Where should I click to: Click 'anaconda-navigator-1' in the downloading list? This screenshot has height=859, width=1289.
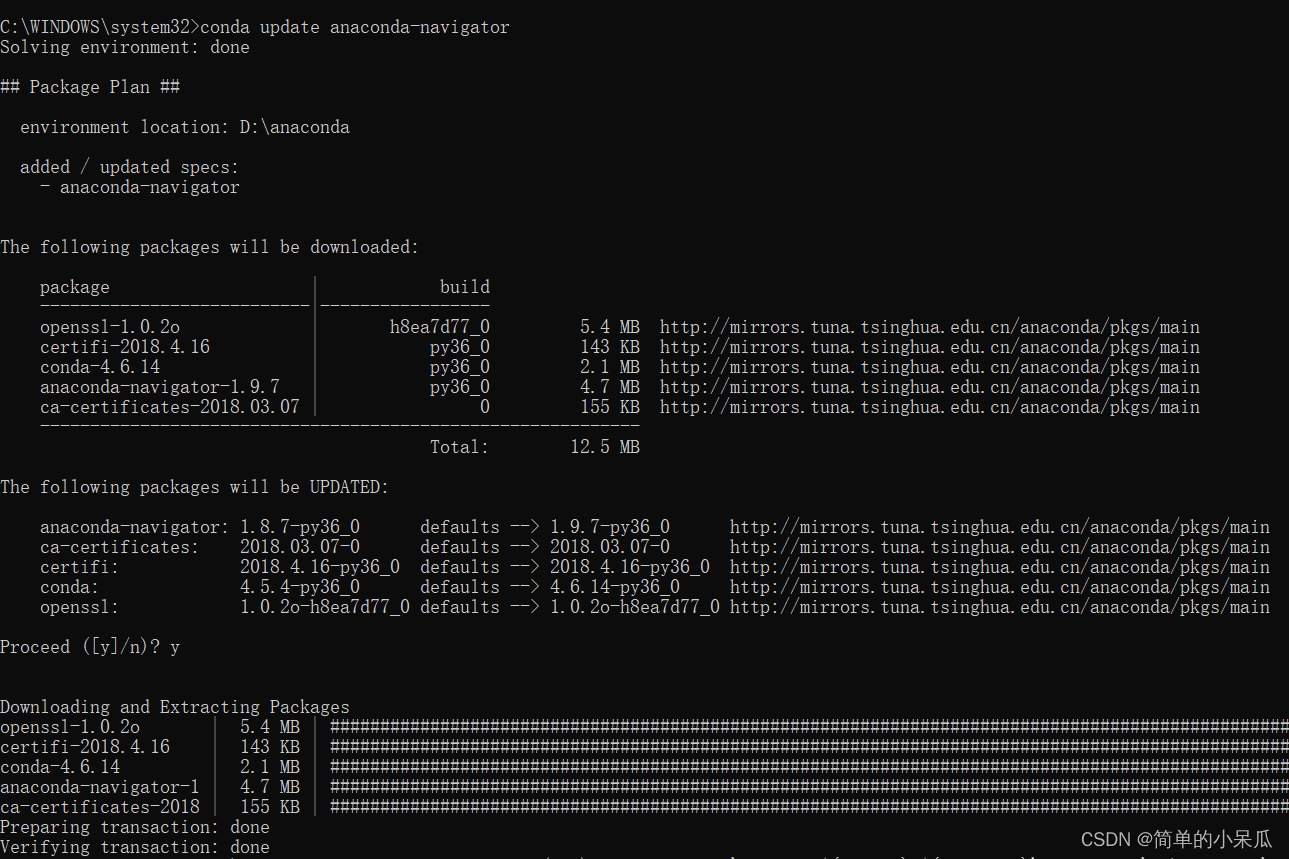click(100, 787)
